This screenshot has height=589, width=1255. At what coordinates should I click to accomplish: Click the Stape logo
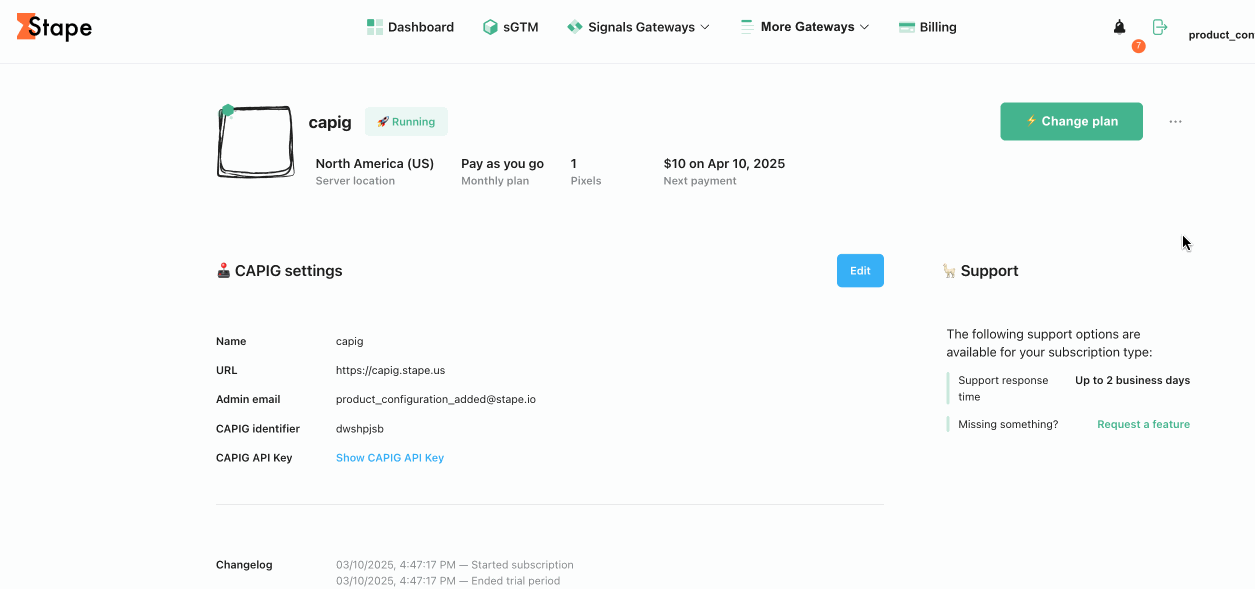coord(54,27)
